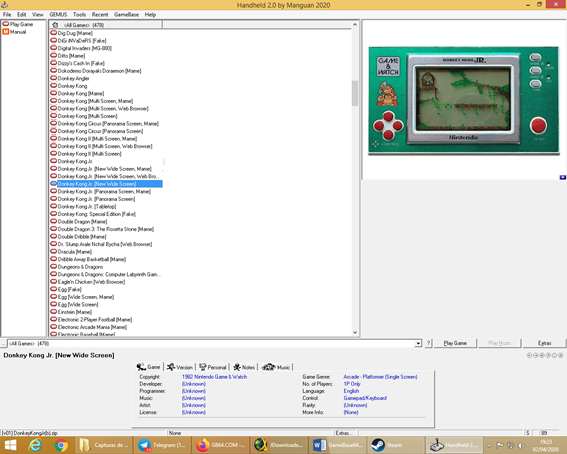Screen dimensions: 567x454
Task: Open Internet Explorer from the taskbar
Action: coord(35,445)
